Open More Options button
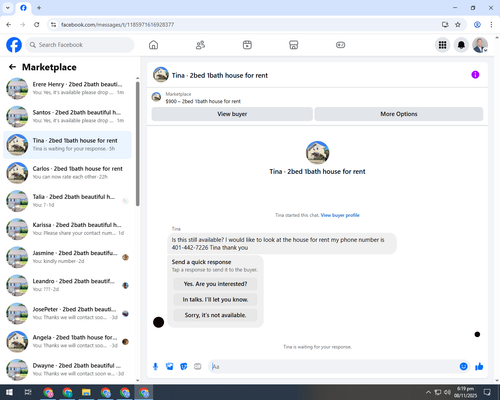 tap(399, 114)
